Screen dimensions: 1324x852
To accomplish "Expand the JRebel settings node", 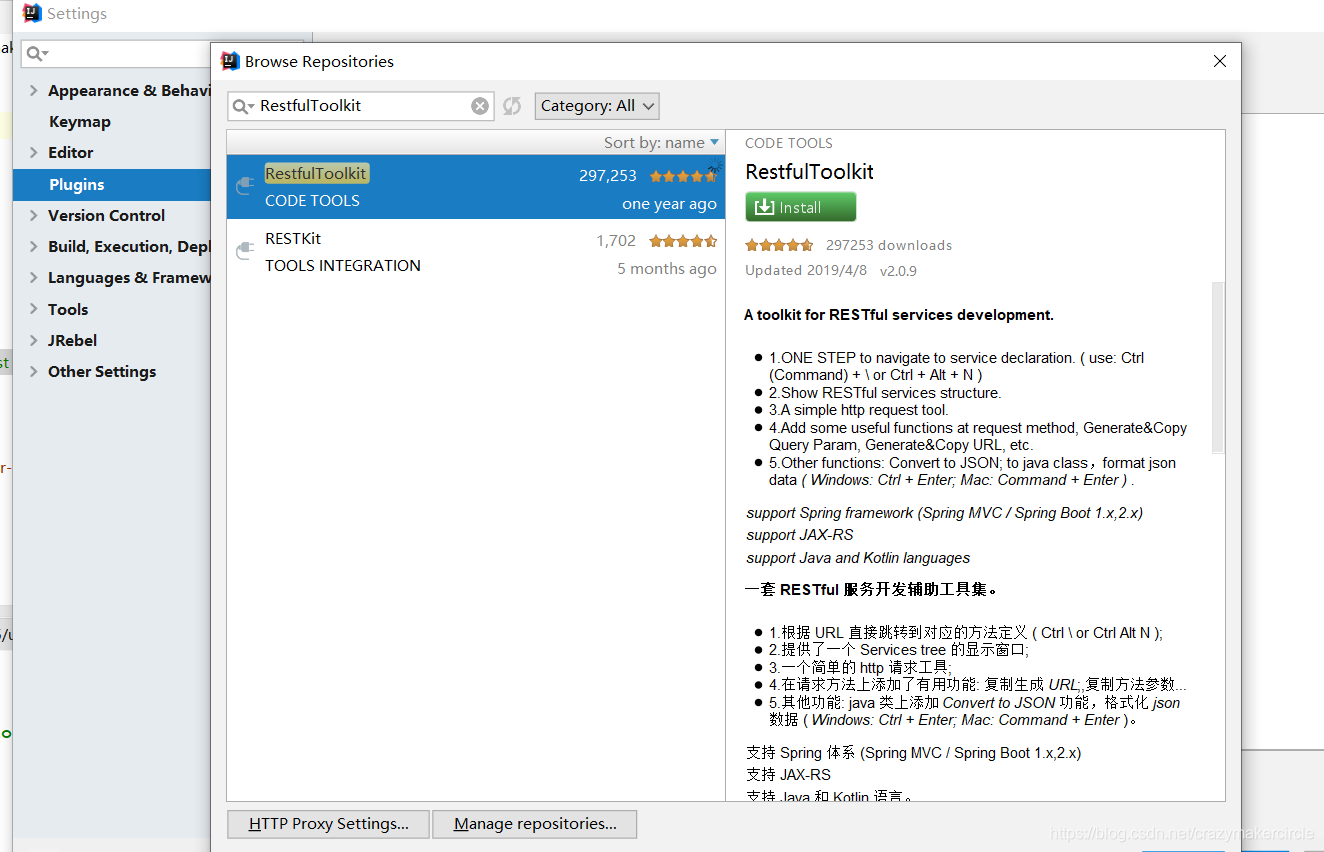I will (x=33, y=340).
